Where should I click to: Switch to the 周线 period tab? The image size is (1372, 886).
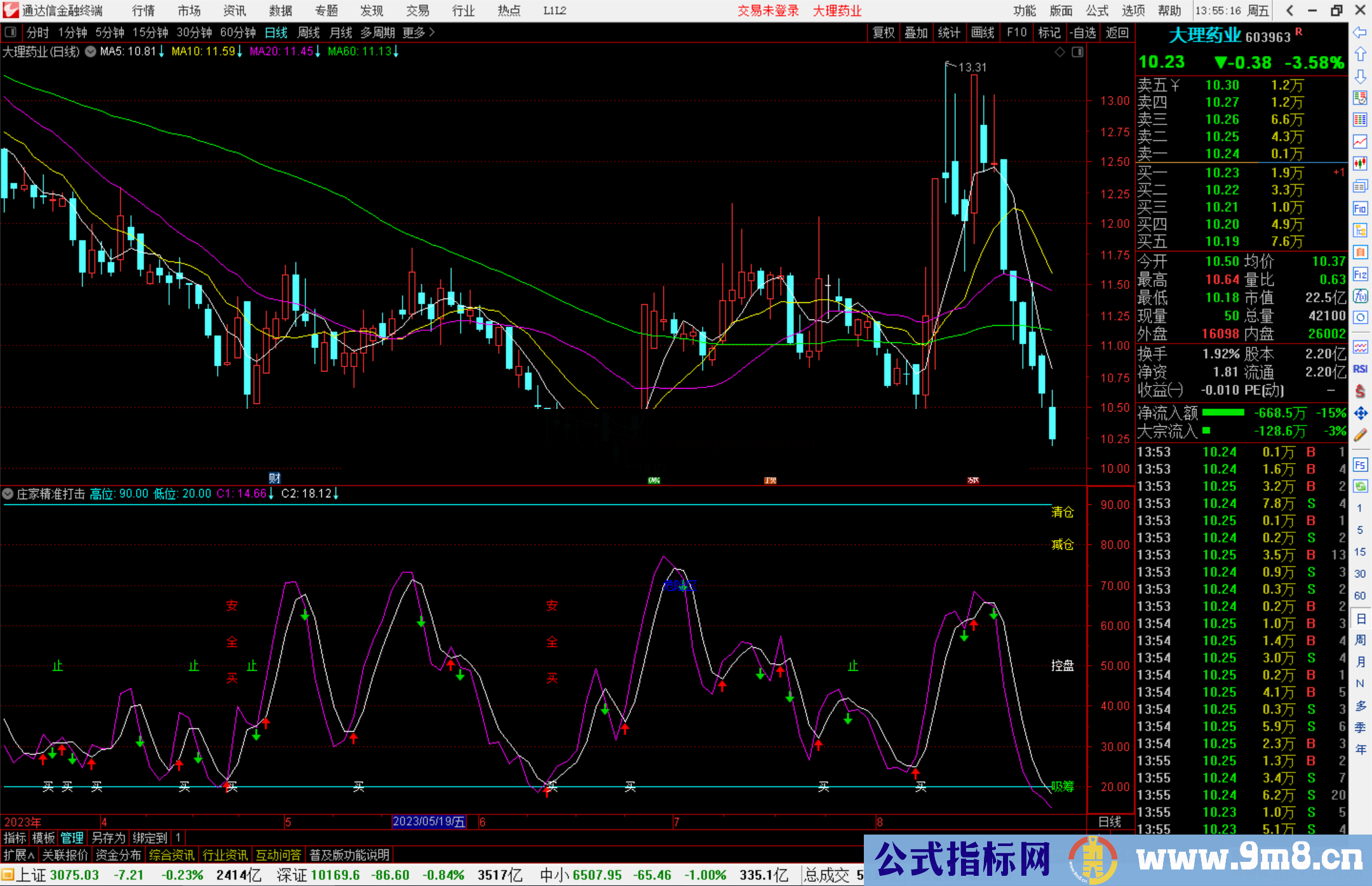click(x=309, y=32)
